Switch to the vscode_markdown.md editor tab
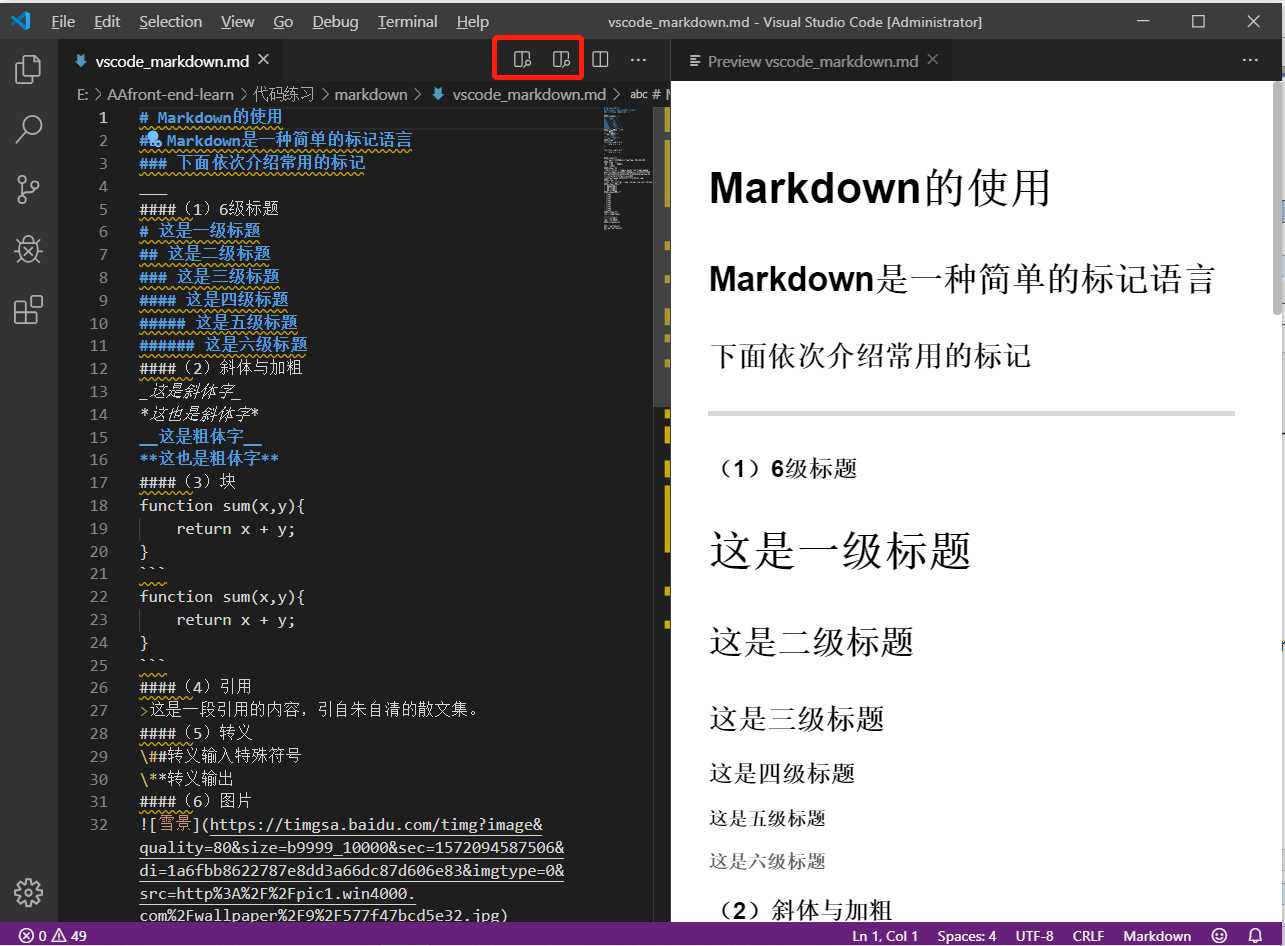Viewport: 1285px width, 946px height. pos(171,61)
